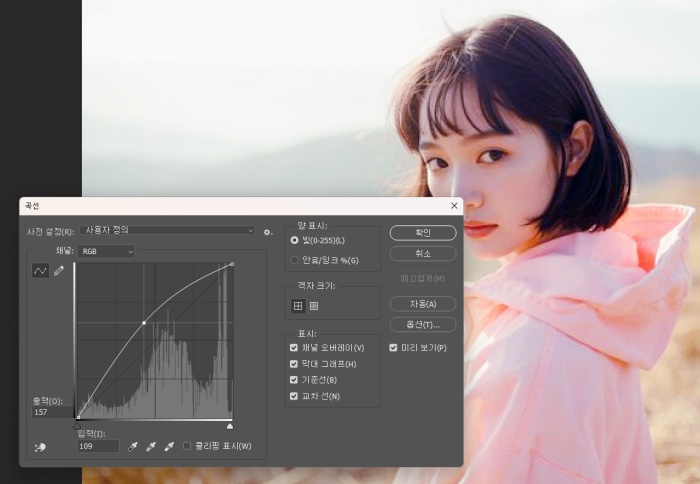This screenshot has width=700, height=484.
Task: Open the 사전 설정 preset dropdown
Action: point(167,230)
